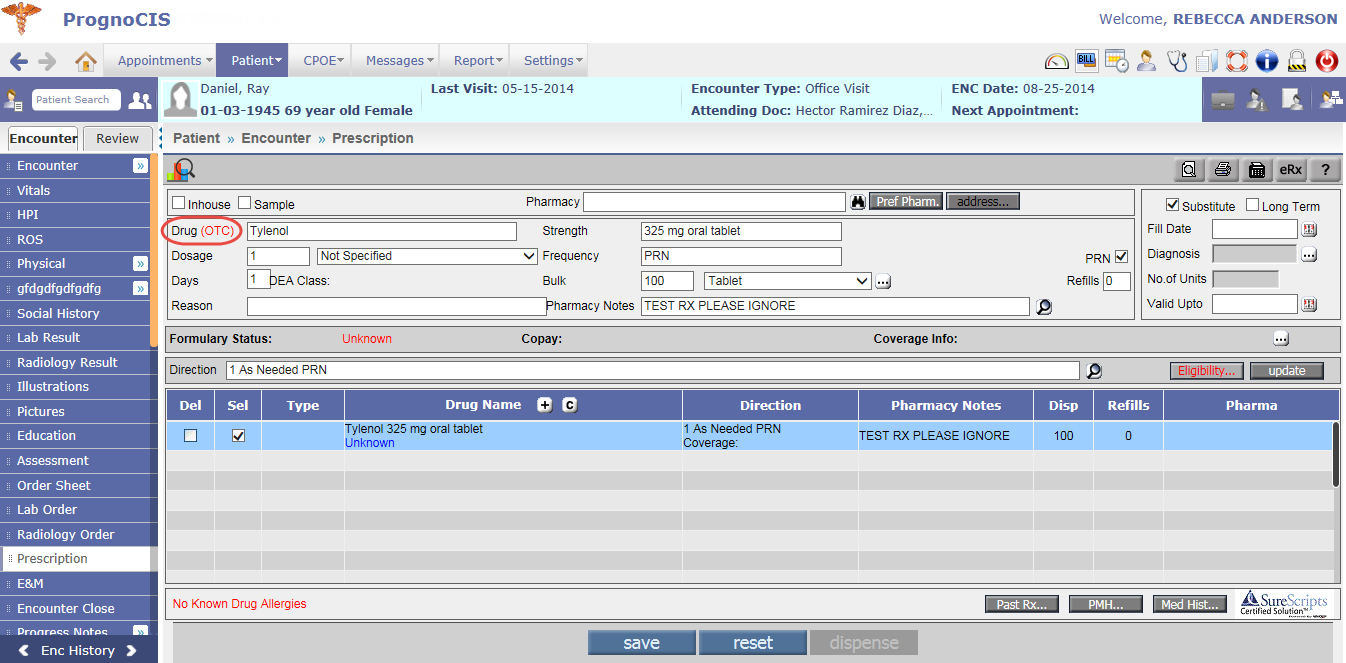
Task: Expand the Encounter sidebar section arrow
Action: (x=141, y=166)
